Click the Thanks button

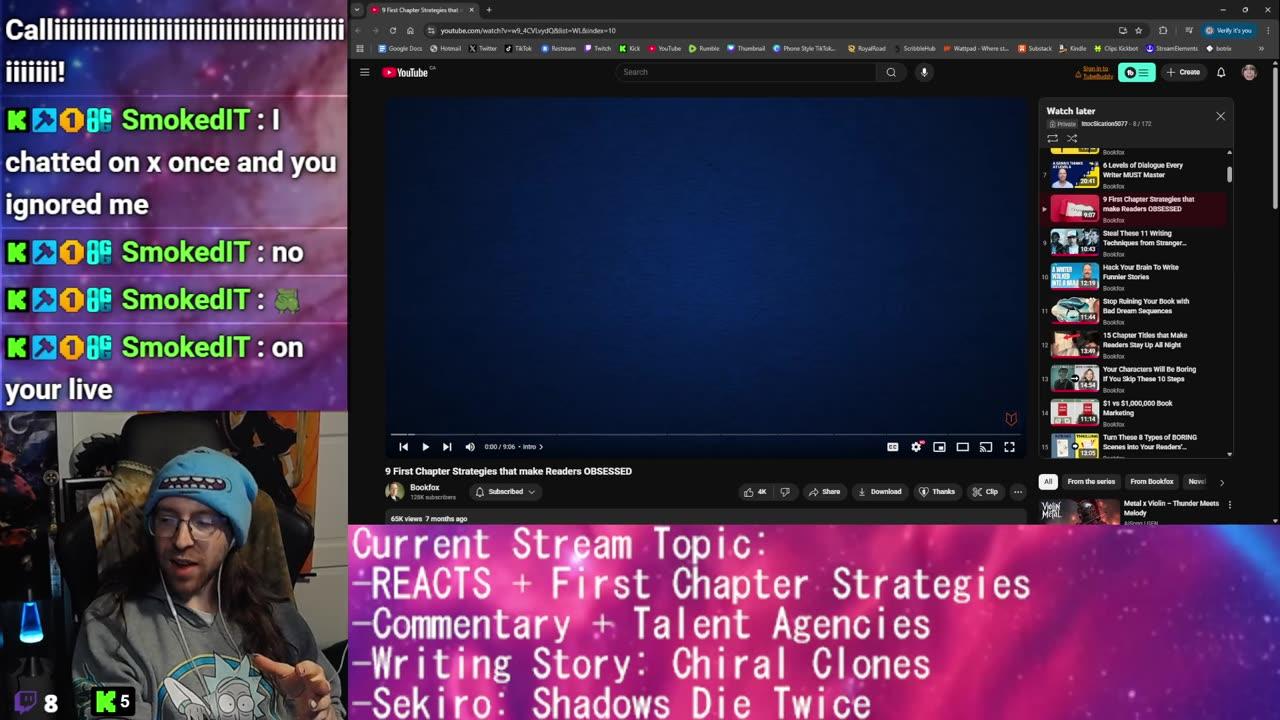937,492
